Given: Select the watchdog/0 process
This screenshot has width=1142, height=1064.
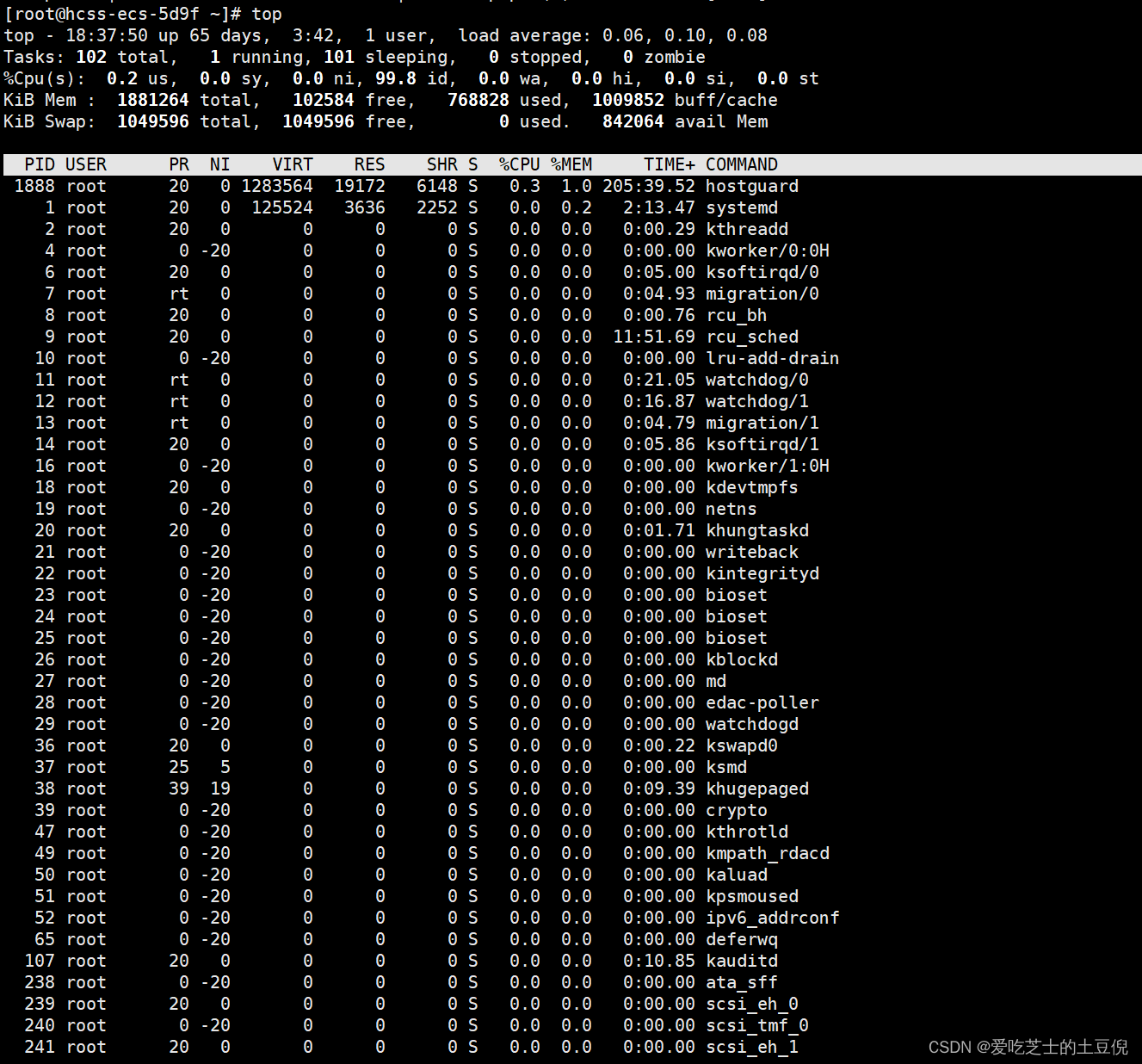Looking at the screenshot, I should (x=757, y=380).
